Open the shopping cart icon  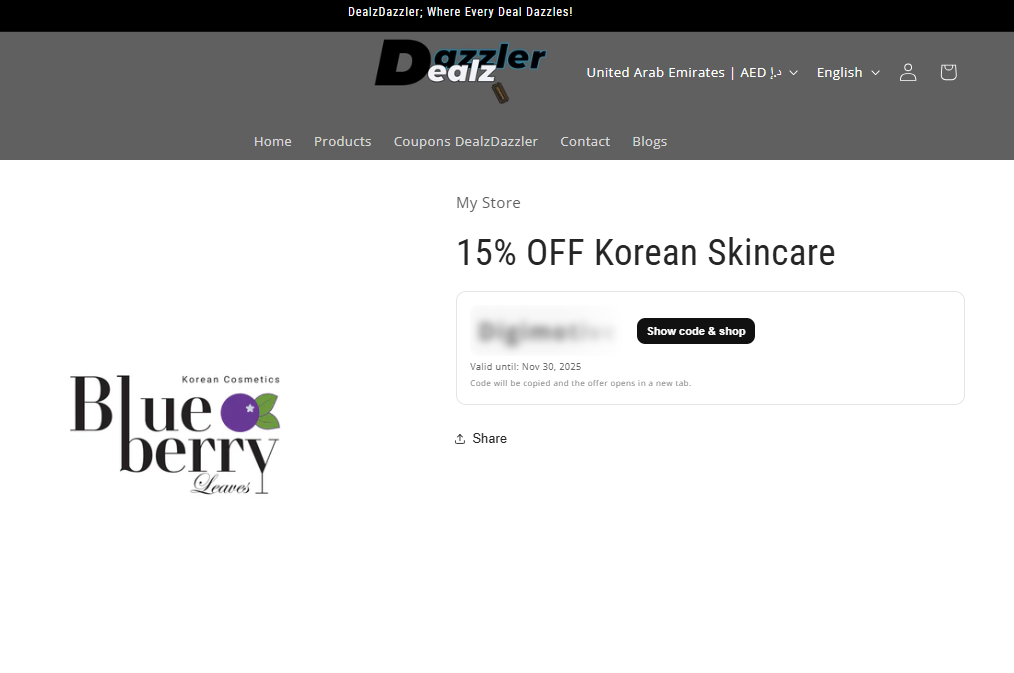948,72
